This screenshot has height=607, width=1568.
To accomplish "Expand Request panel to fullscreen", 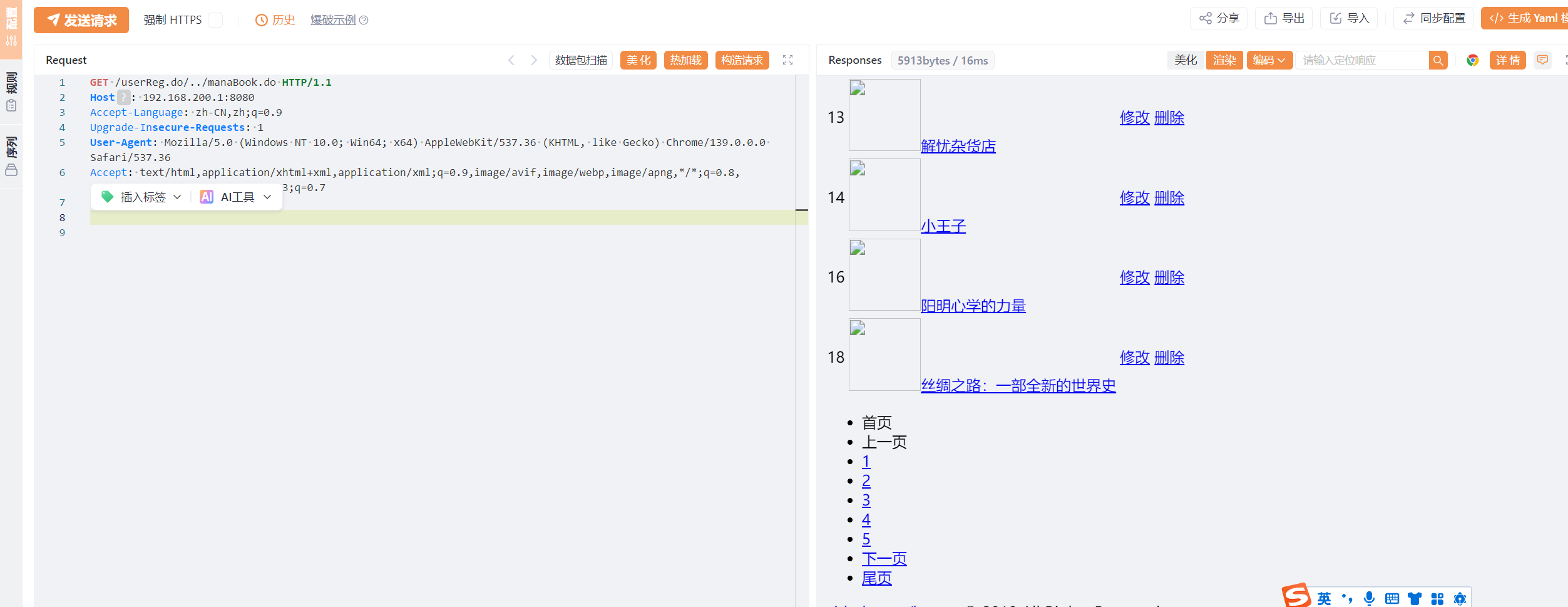I will pos(787,60).
